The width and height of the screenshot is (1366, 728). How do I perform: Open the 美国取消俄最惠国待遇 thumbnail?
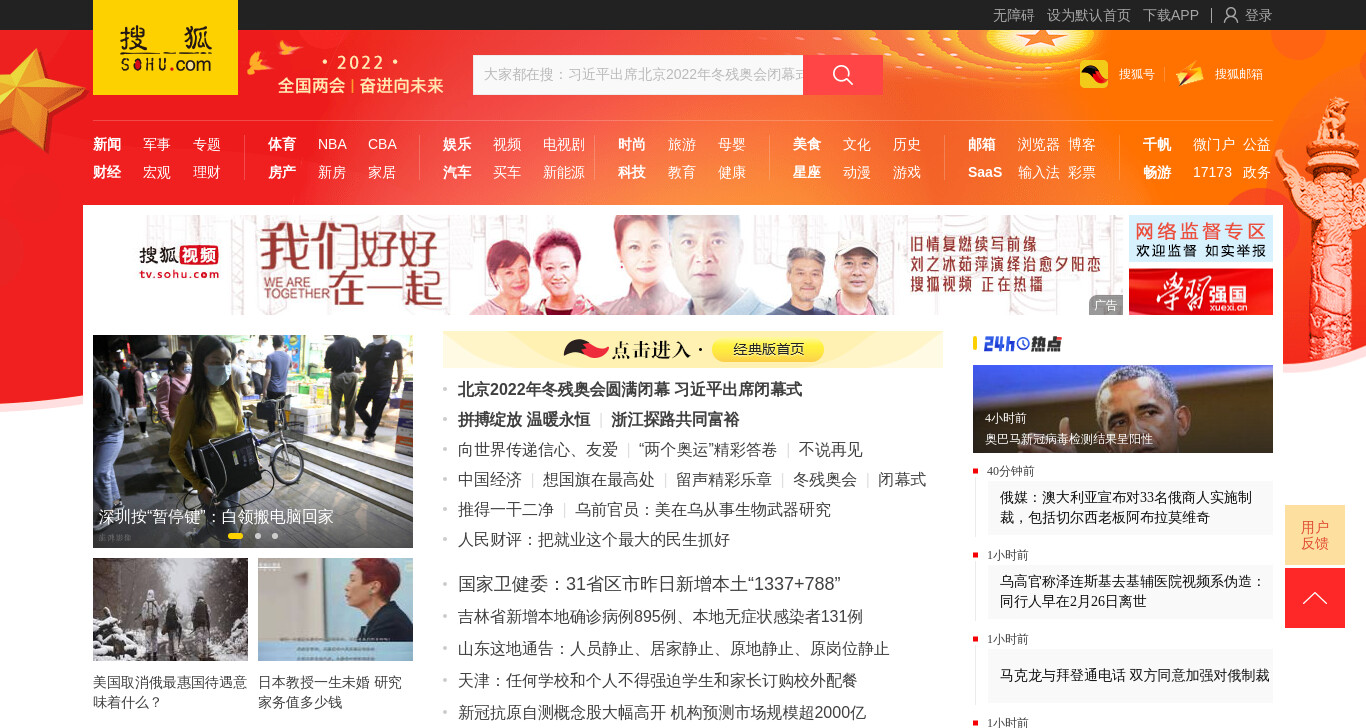170,609
